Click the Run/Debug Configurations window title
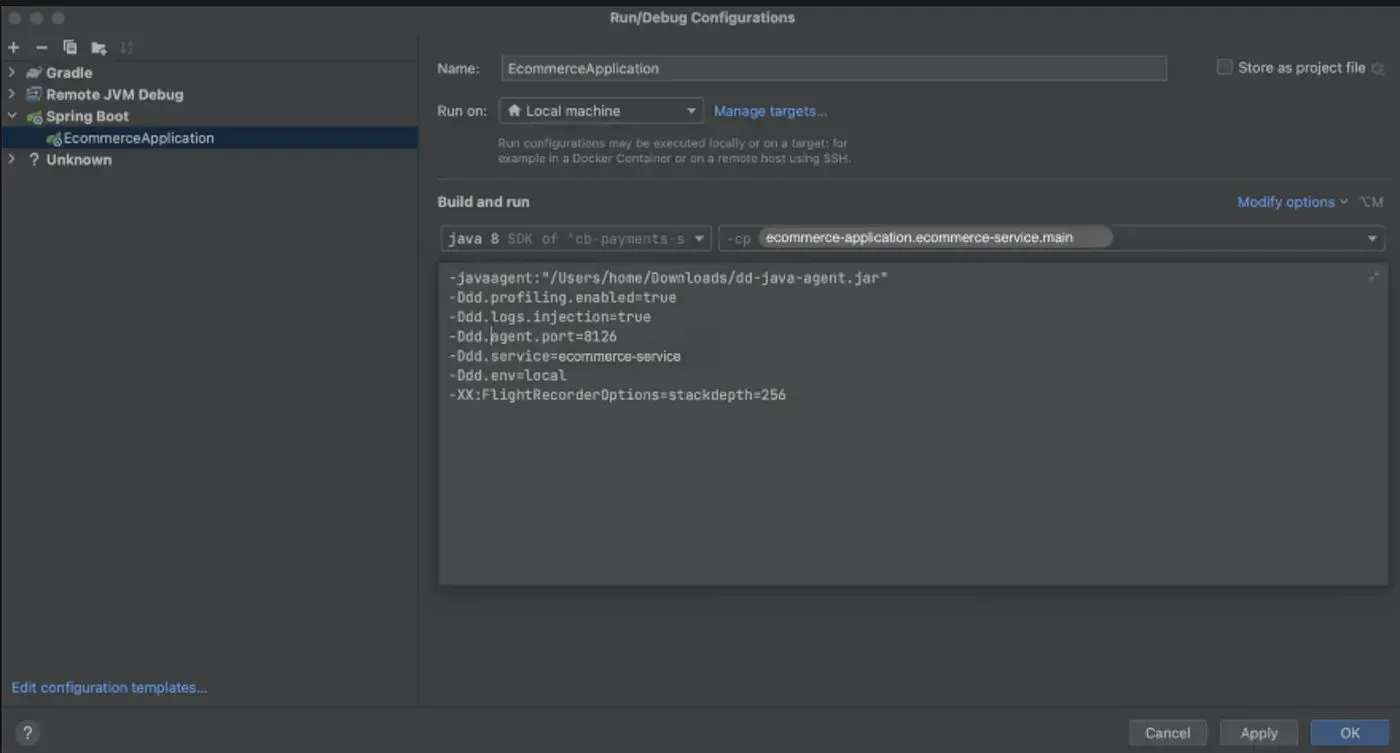 pyautogui.click(x=702, y=18)
